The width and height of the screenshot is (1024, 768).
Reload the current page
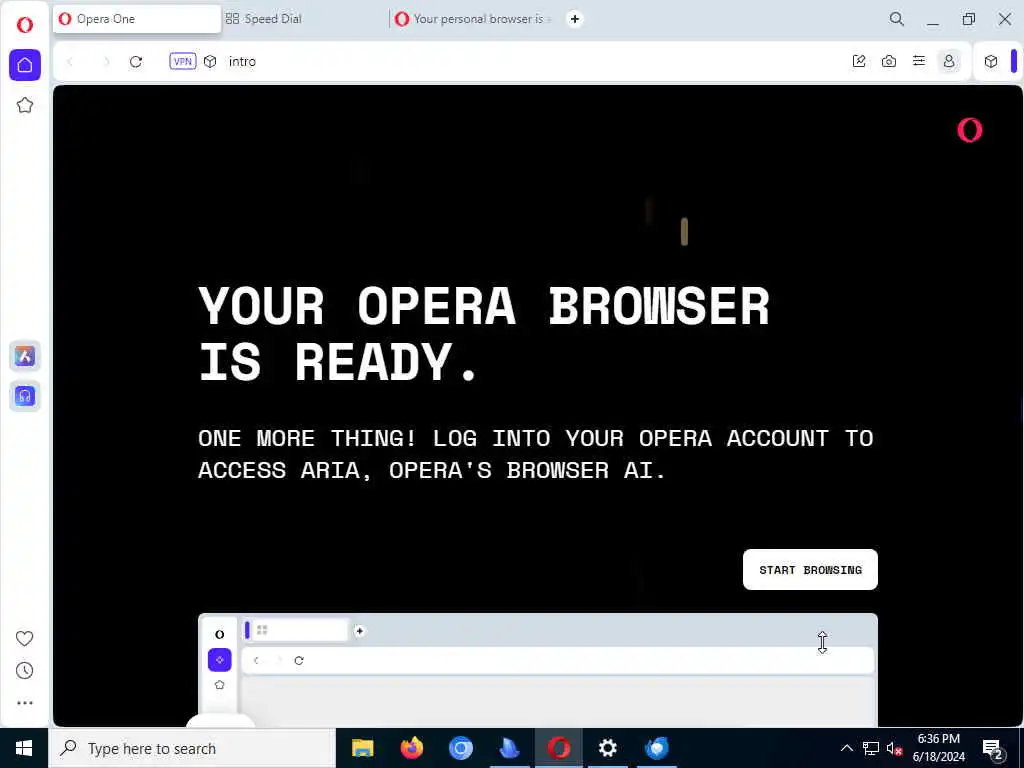136,61
